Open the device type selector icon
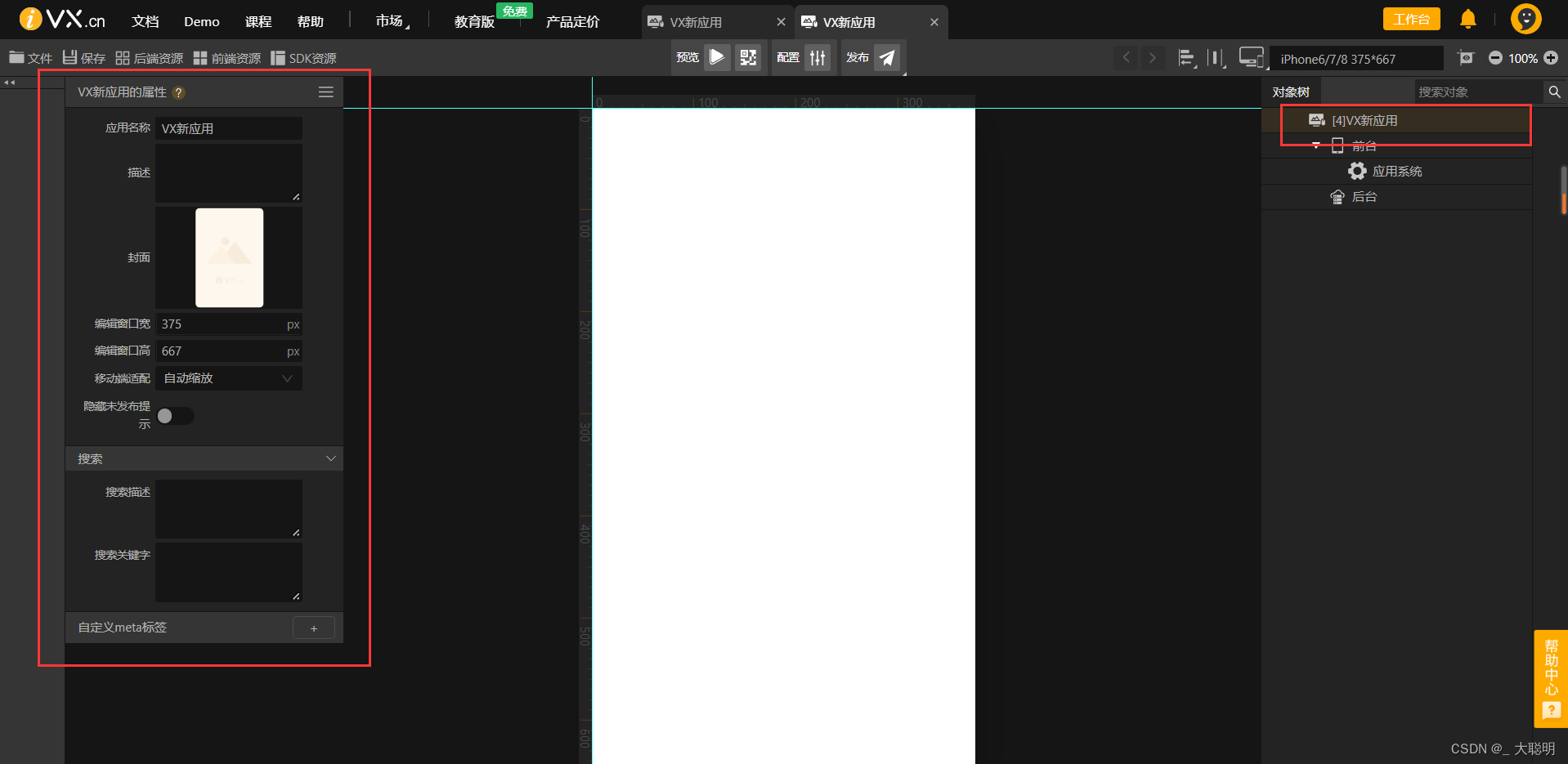 pos(1251,57)
